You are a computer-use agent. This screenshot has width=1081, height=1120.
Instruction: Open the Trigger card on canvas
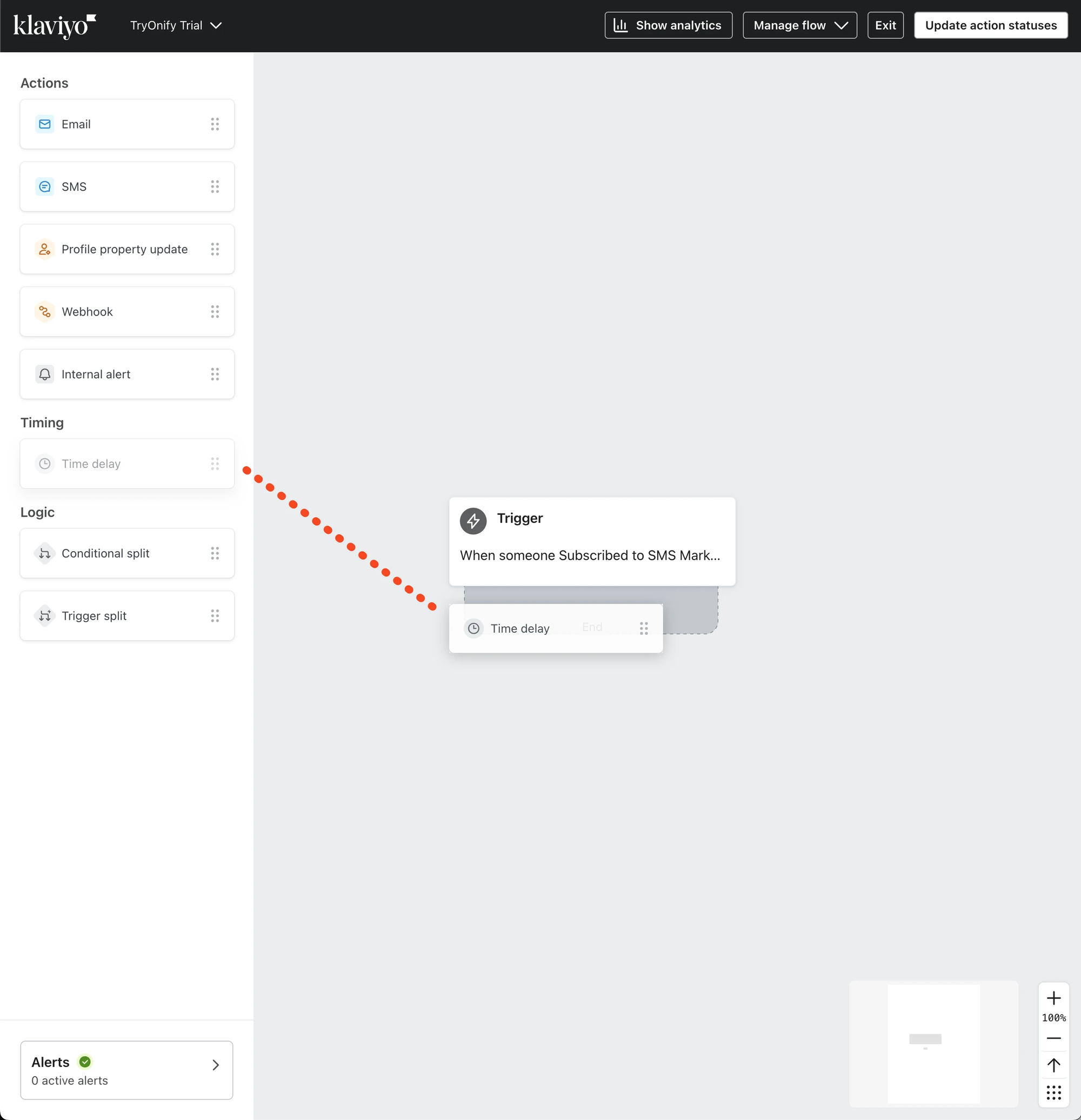592,541
